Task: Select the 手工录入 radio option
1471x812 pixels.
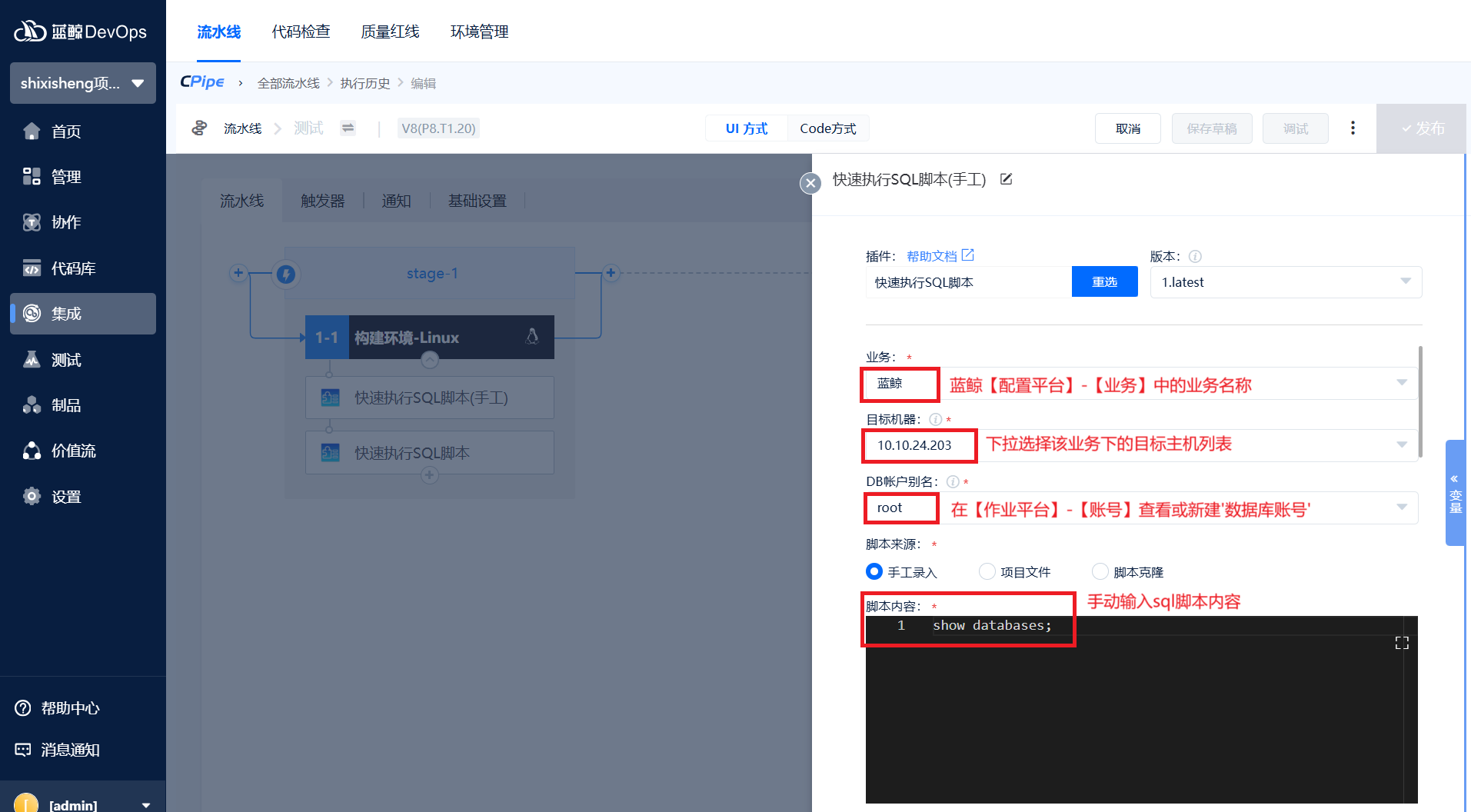Action: pyautogui.click(x=874, y=571)
